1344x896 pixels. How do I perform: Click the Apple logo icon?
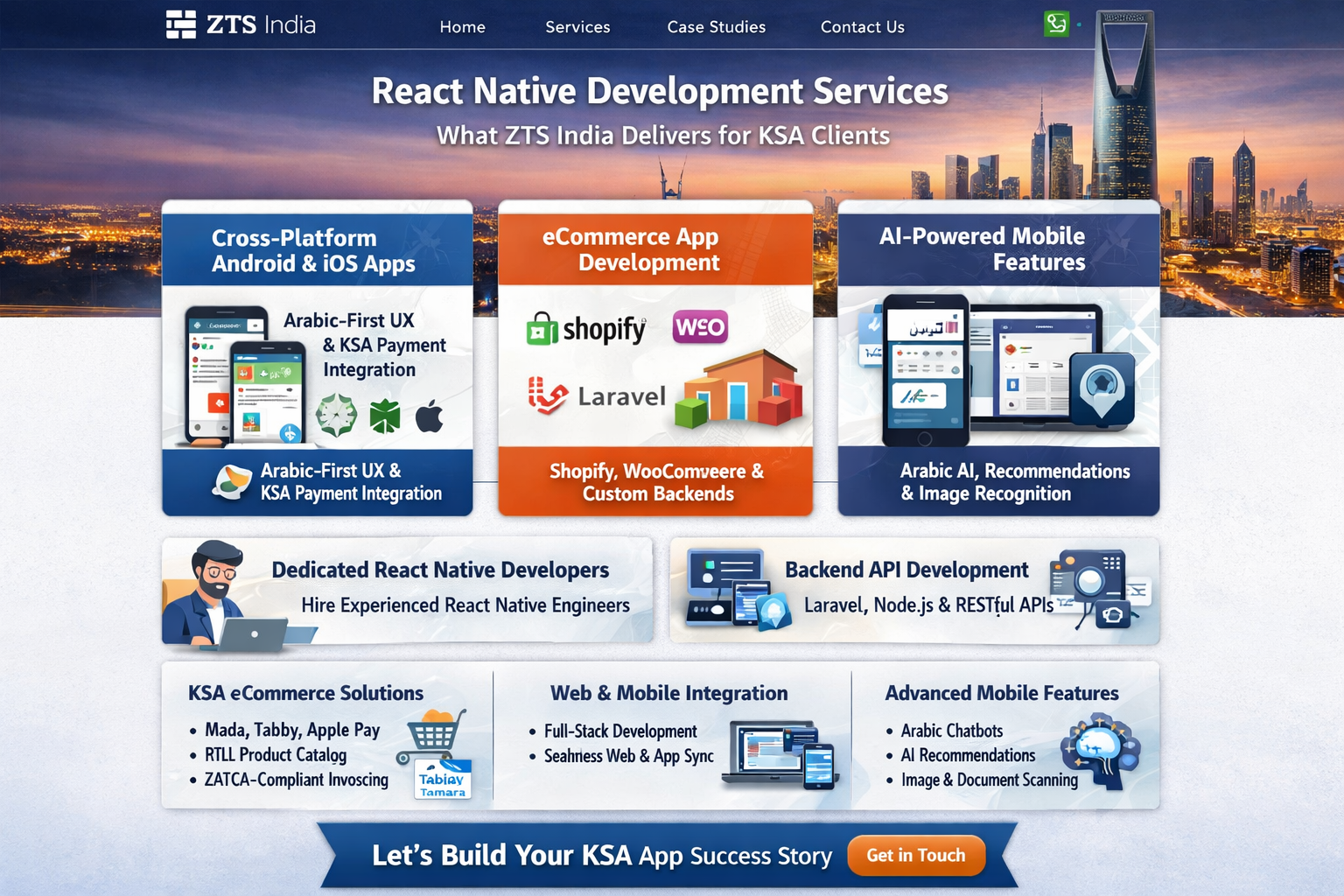430,416
